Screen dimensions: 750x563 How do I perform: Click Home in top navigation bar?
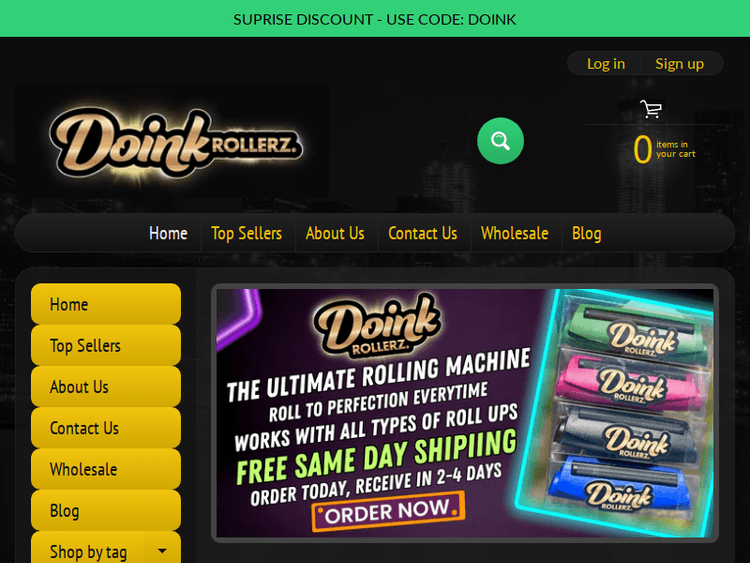[168, 233]
